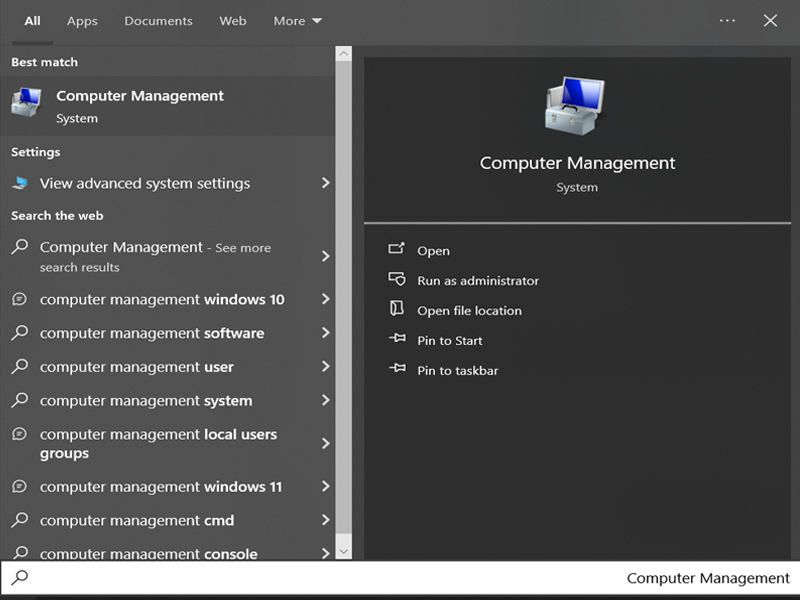Click chat icon beside computer management windows 10

tap(19, 299)
